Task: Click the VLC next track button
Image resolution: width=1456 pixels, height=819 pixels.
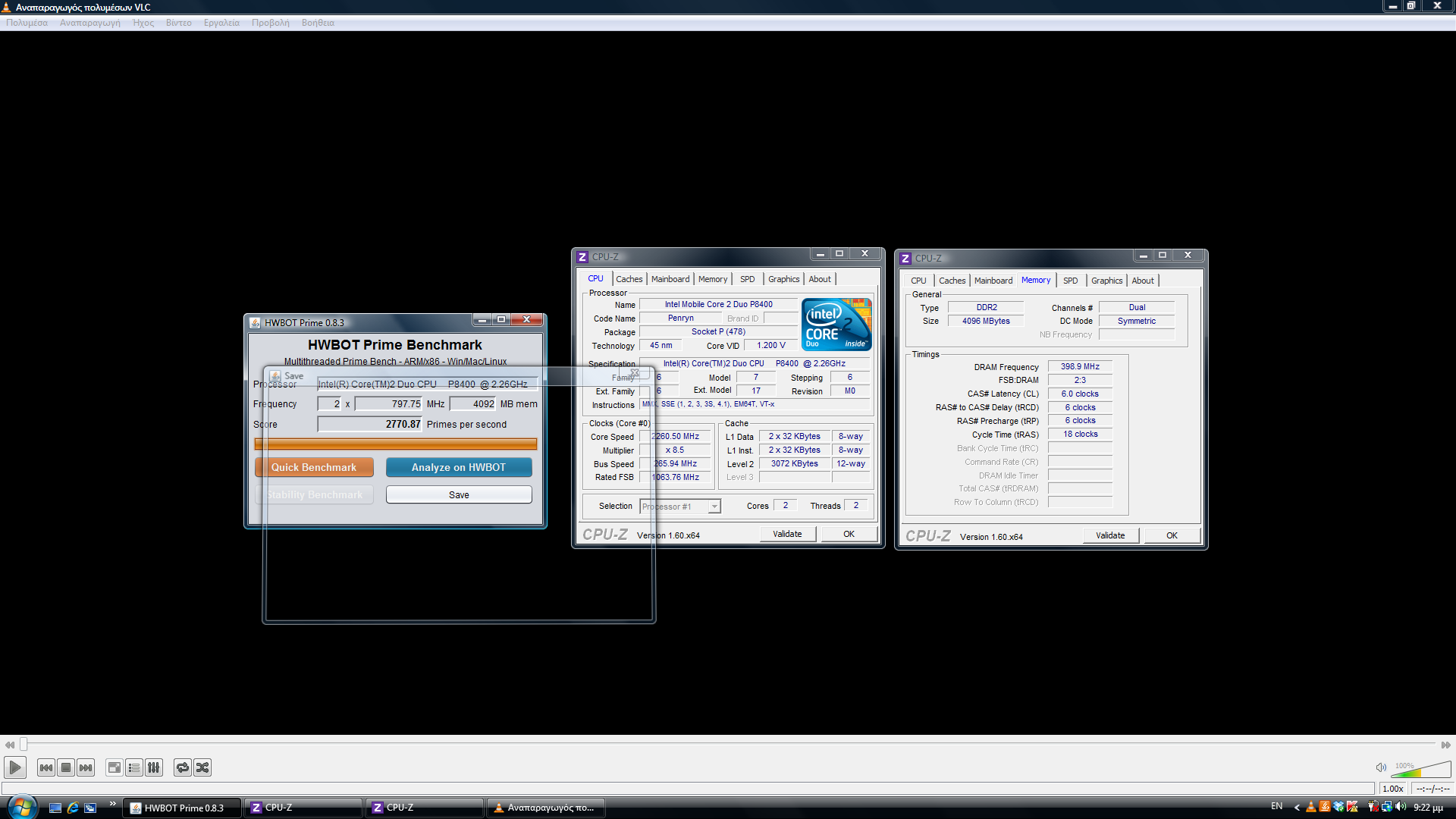Action: (86, 767)
